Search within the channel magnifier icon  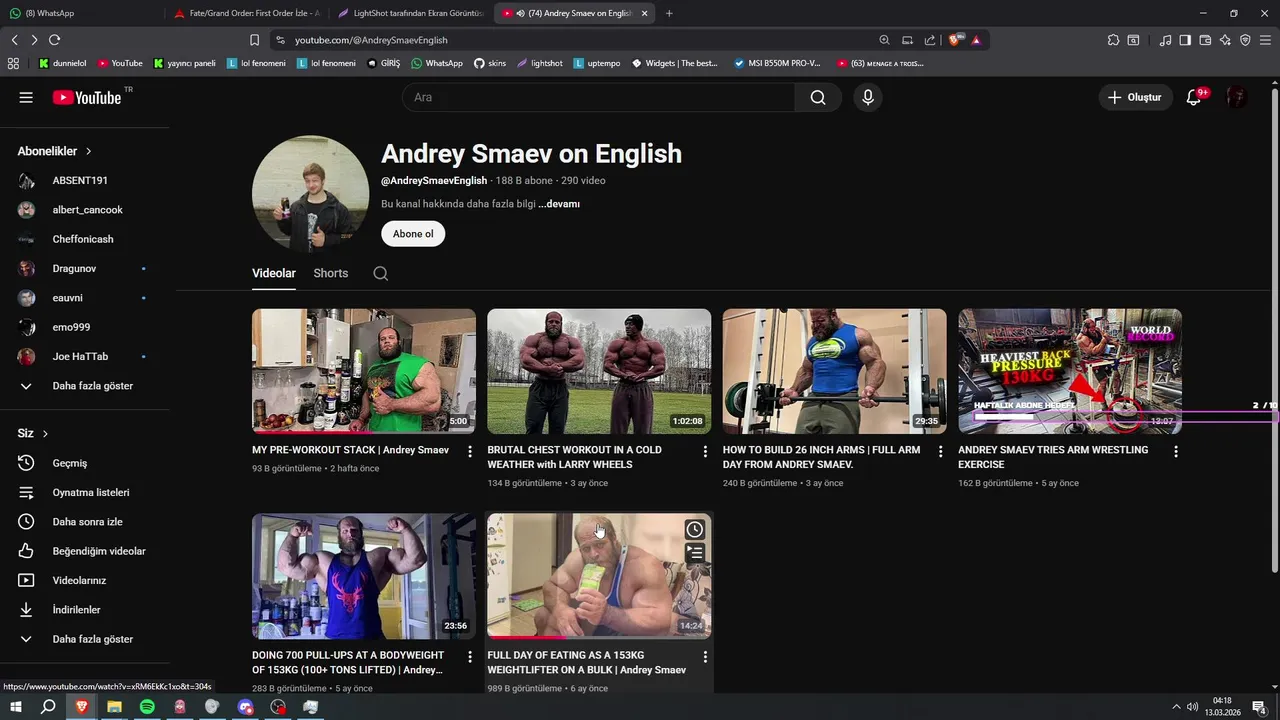(x=380, y=273)
